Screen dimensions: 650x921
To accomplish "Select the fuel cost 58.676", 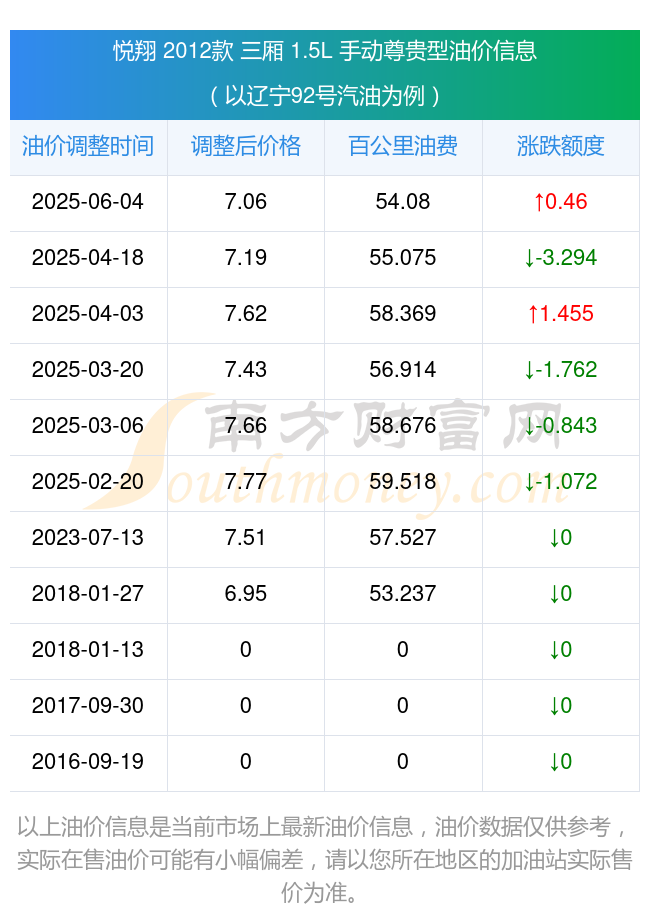I will point(403,425).
